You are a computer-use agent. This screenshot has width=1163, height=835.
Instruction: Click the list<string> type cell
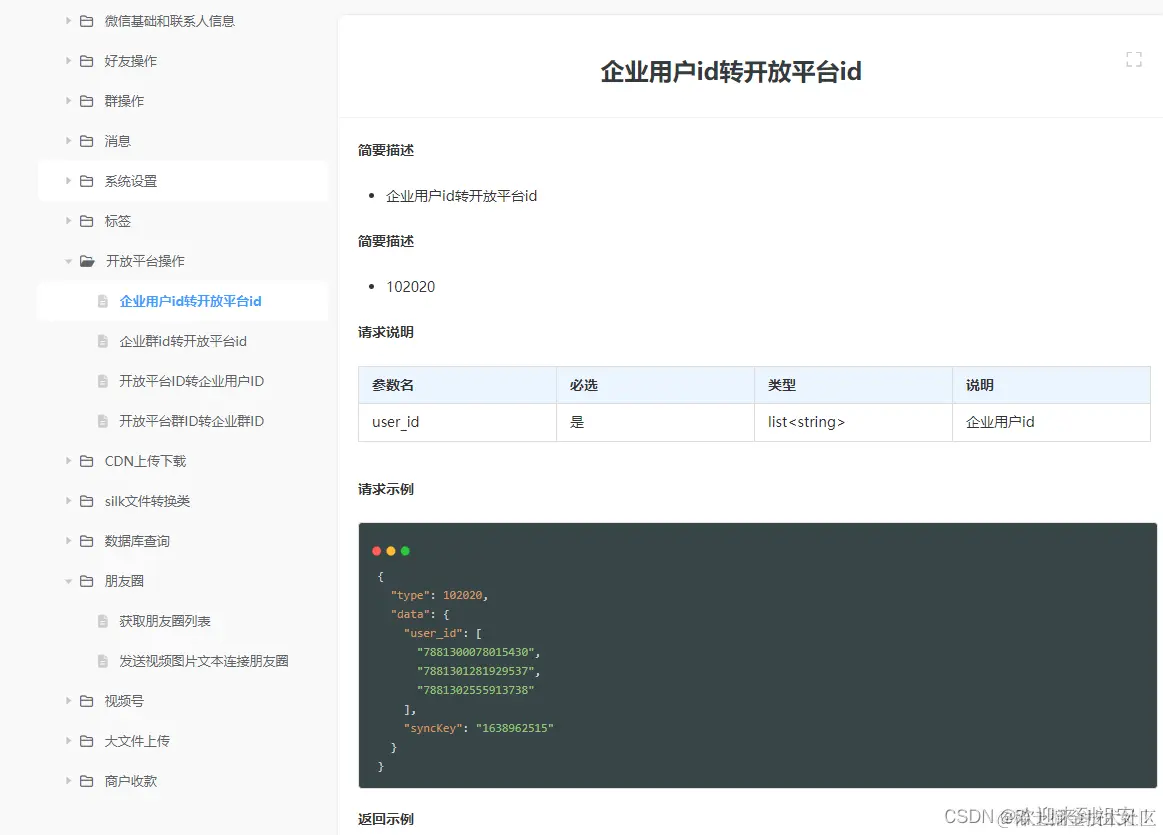(x=854, y=423)
